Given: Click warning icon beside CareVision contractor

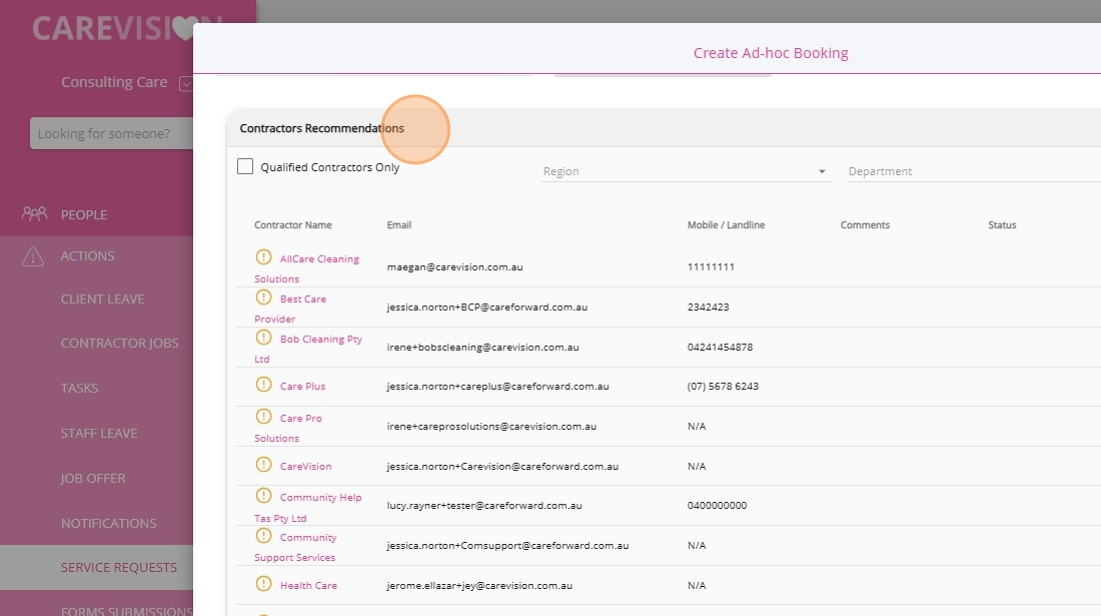Looking at the screenshot, I should (264, 465).
